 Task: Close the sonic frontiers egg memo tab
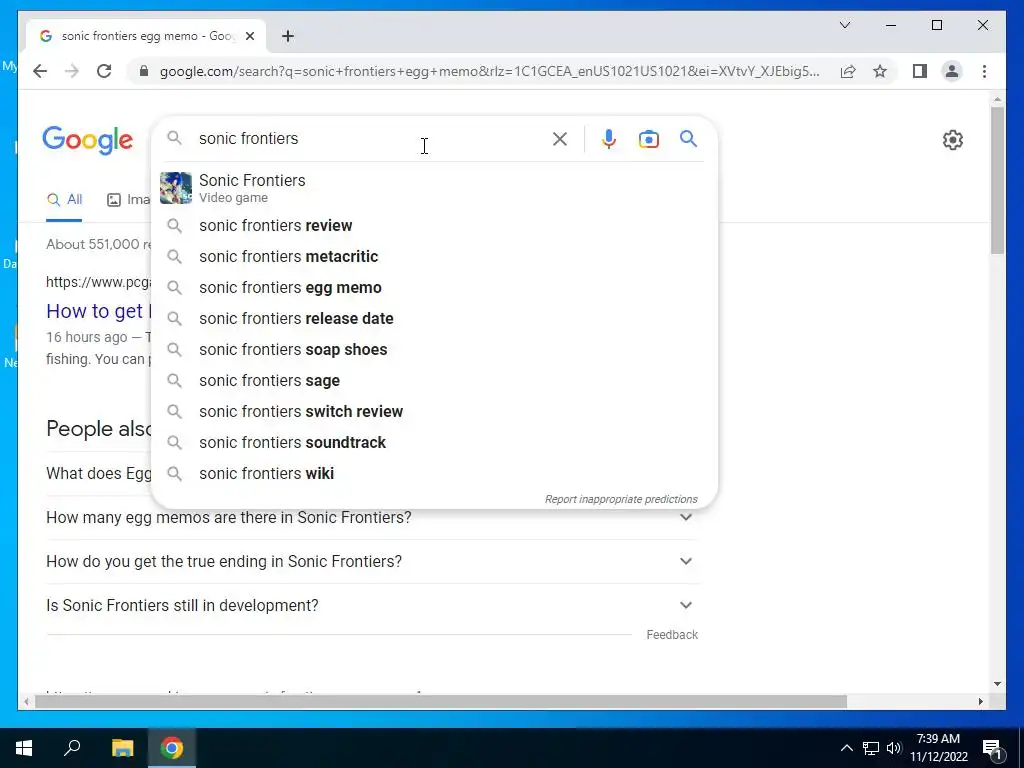tap(249, 36)
